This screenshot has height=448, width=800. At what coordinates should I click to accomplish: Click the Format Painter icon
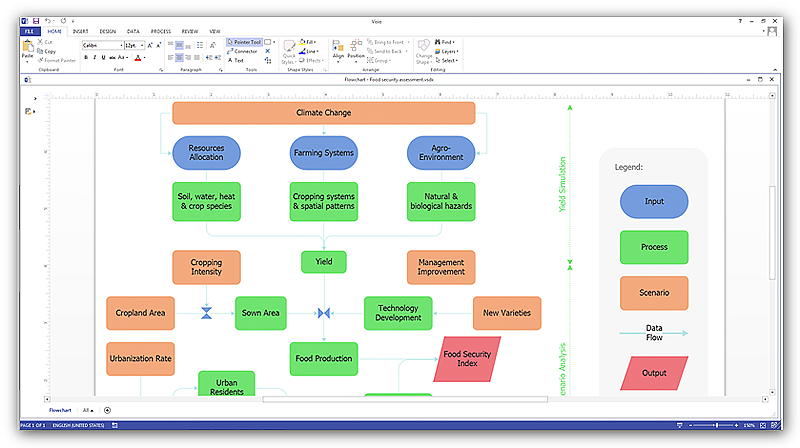(x=56, y=60)
